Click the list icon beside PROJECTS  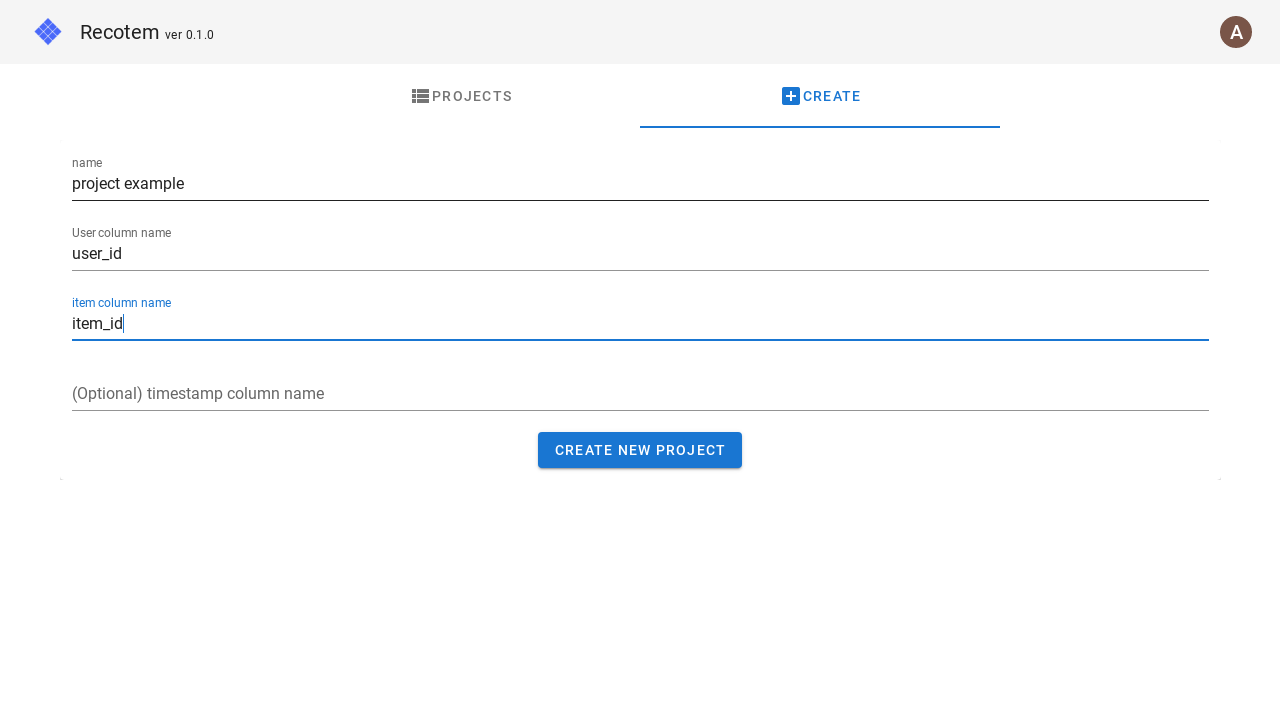tap(420, 96)
